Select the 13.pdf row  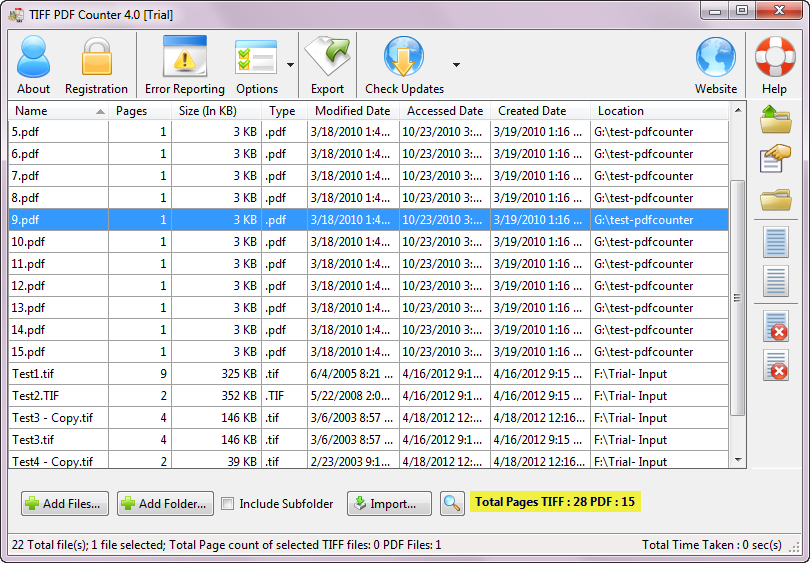click(x=368, y=308)
